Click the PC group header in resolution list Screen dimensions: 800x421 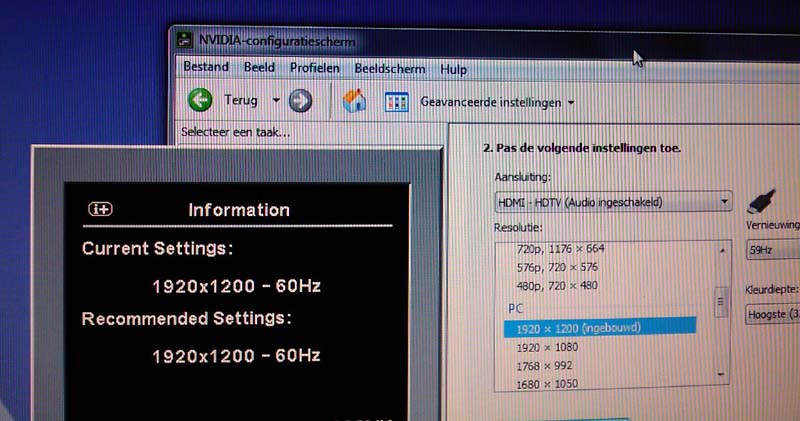(515, 308)
